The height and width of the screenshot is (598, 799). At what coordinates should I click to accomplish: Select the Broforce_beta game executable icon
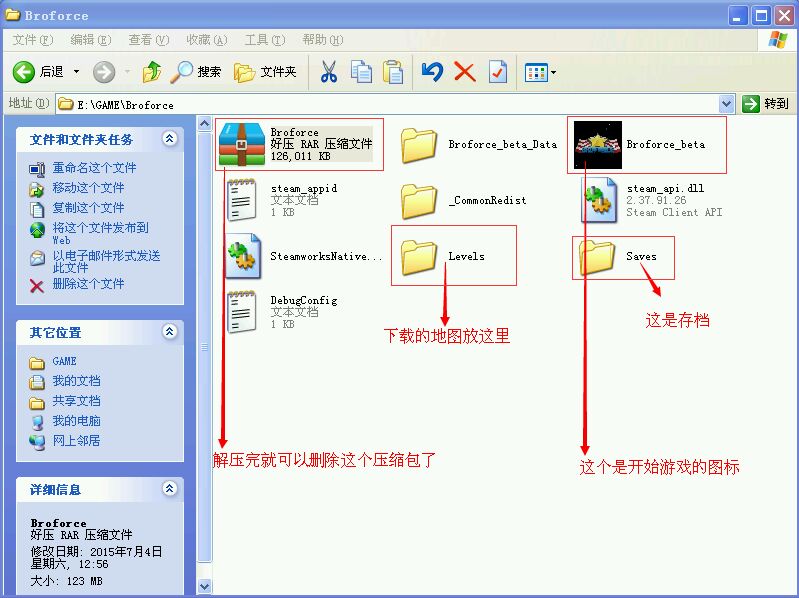(x=598, y=145)
